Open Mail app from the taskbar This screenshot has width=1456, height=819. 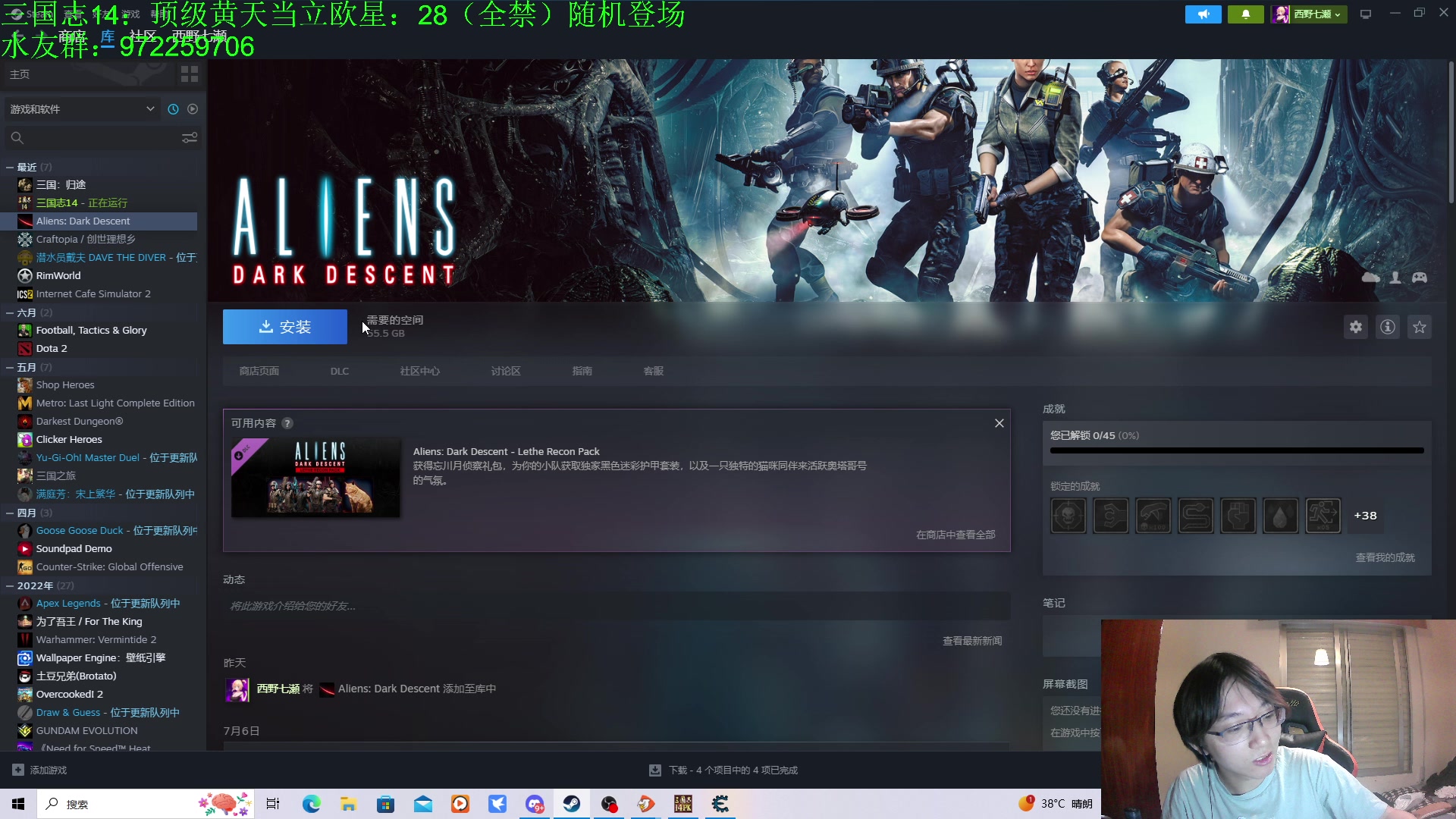click(x=423, y=804)
